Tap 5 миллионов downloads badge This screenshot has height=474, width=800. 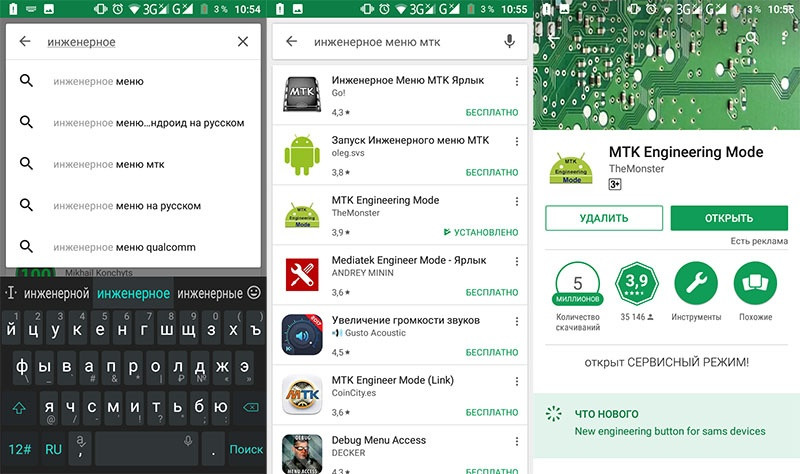coord(578,284)
